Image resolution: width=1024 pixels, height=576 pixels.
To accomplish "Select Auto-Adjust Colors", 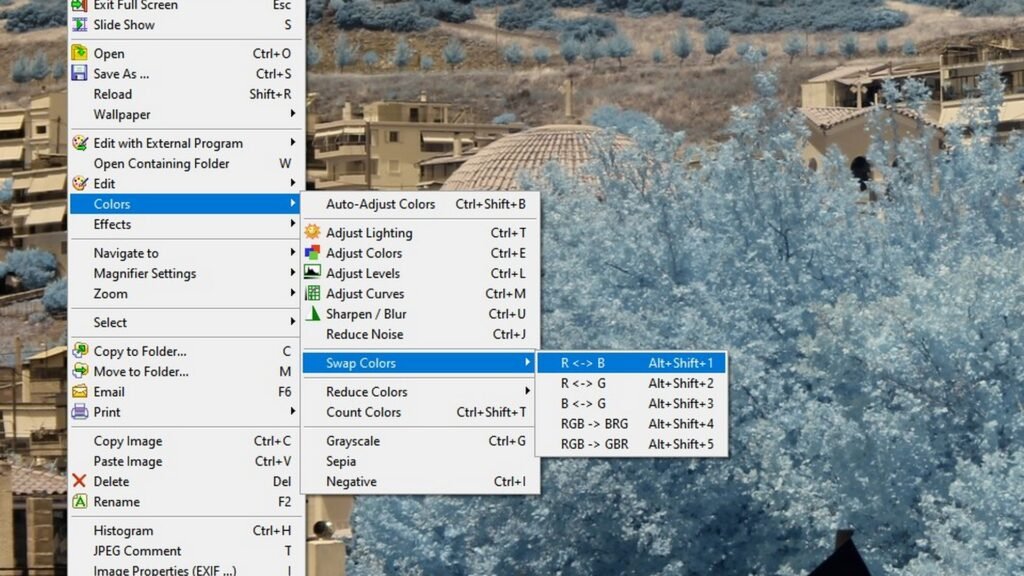I will [x=421, y=204].
